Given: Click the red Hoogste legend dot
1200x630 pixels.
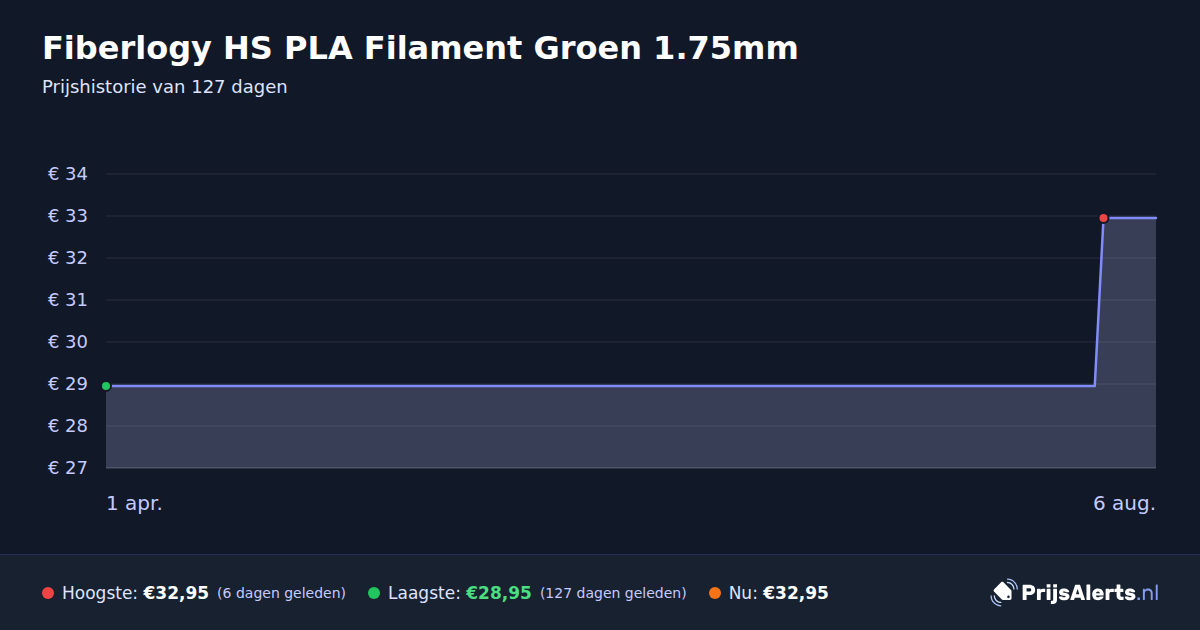Looking at the screenshot, I should 48,593.
